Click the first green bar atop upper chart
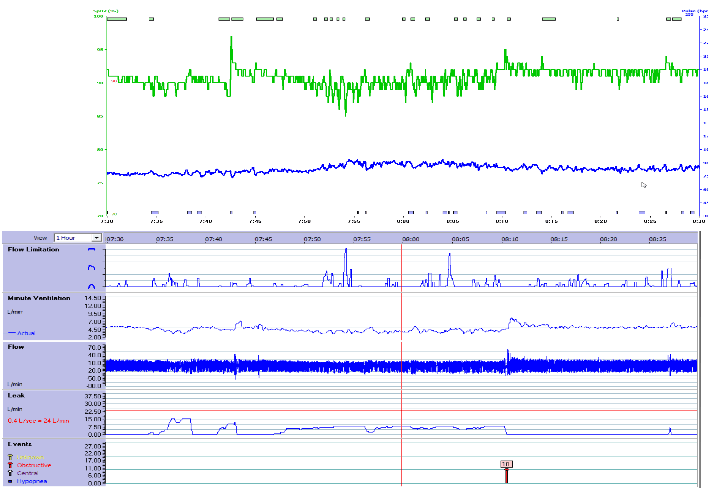708x496 pixels. coord(116,19)
